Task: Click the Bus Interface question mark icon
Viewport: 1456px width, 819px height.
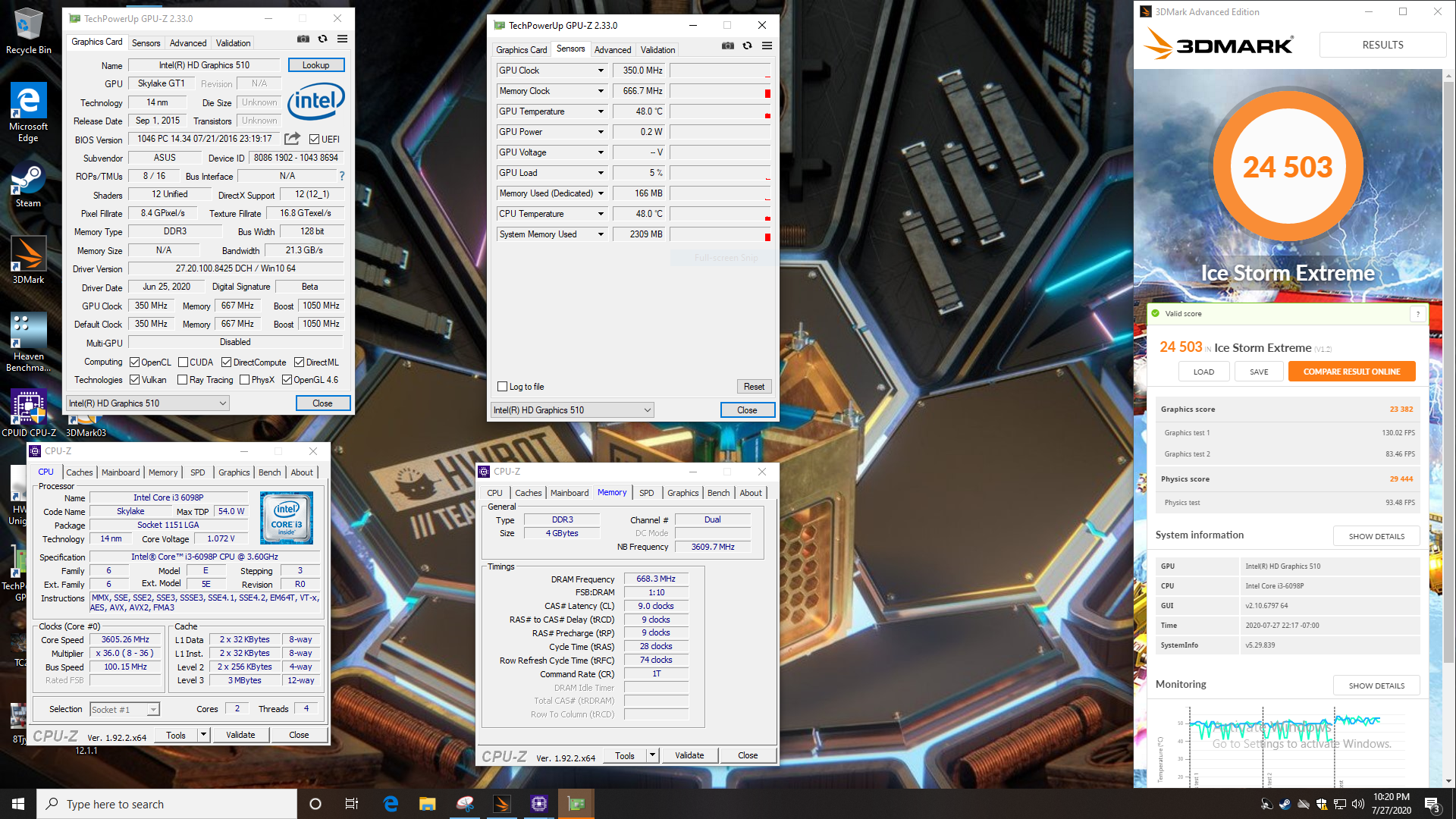Action: click(x=342, y=176)
